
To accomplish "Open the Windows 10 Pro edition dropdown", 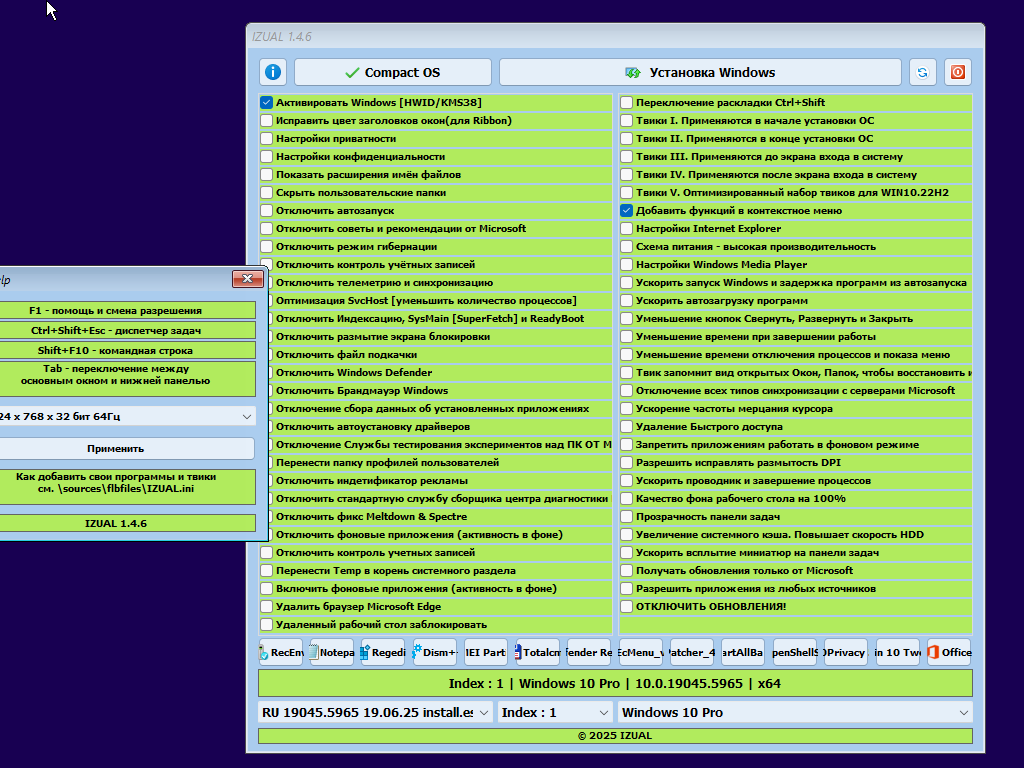I will tap(795, 712).
